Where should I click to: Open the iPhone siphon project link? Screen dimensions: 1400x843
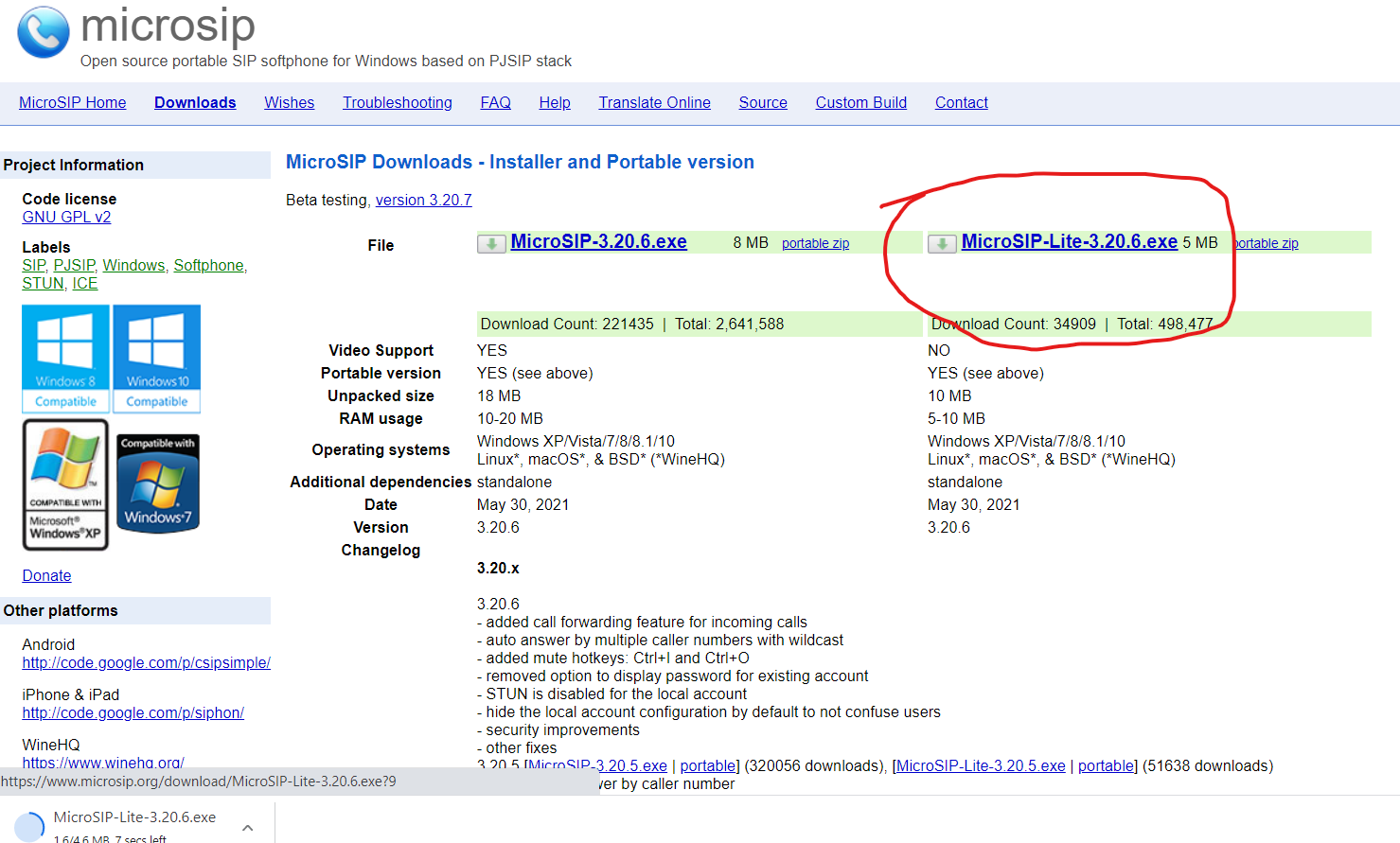click(133, 712)
